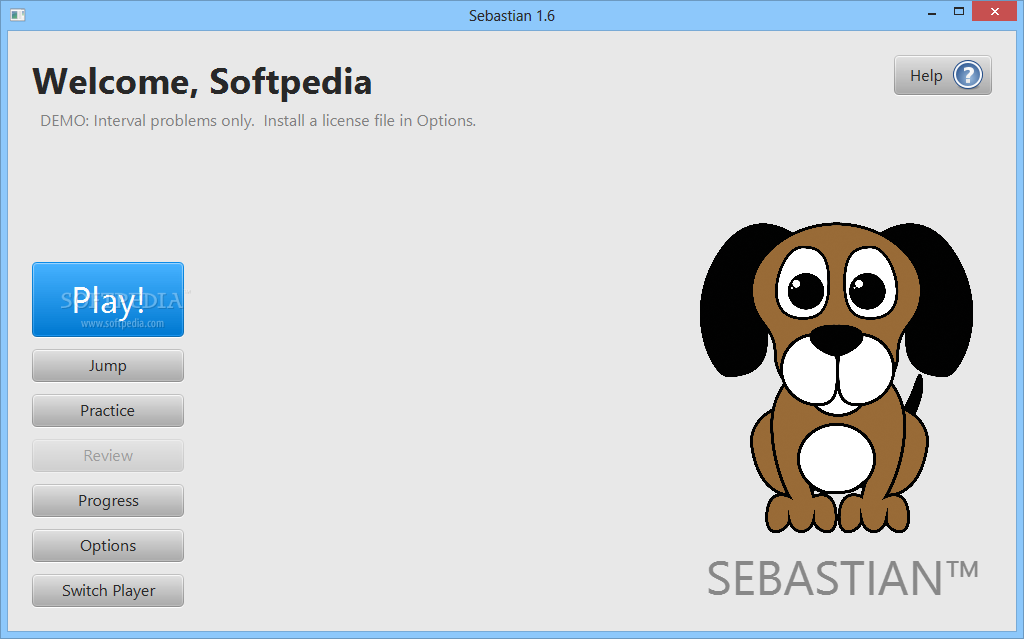Screen dimensions: 1024x639
Task: Click the 'Welcome, Softpedia' heading
Action: [x=202, y=82]
